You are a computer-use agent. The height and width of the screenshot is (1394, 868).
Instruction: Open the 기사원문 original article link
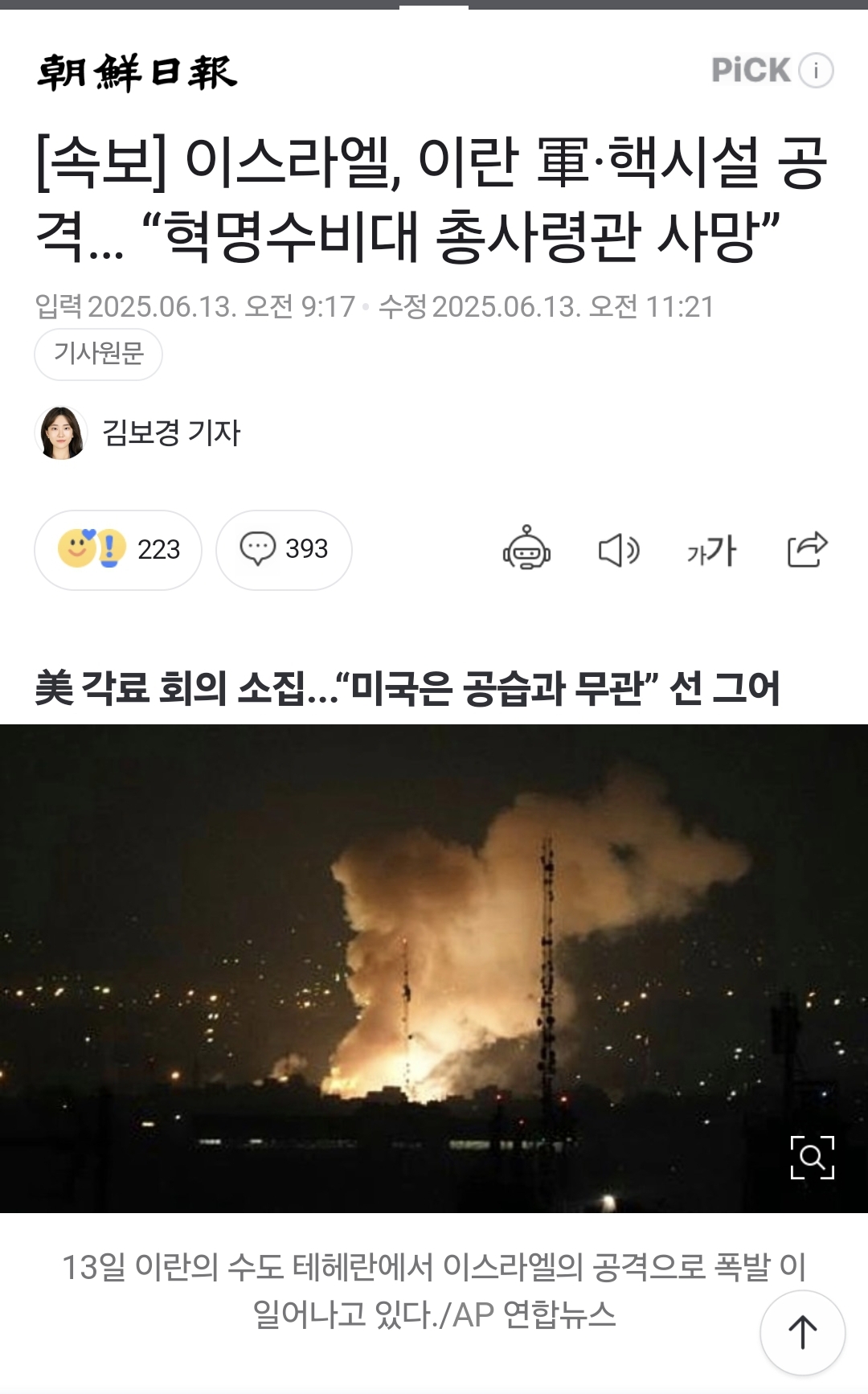pyautogui.click(x=98, y=354)
